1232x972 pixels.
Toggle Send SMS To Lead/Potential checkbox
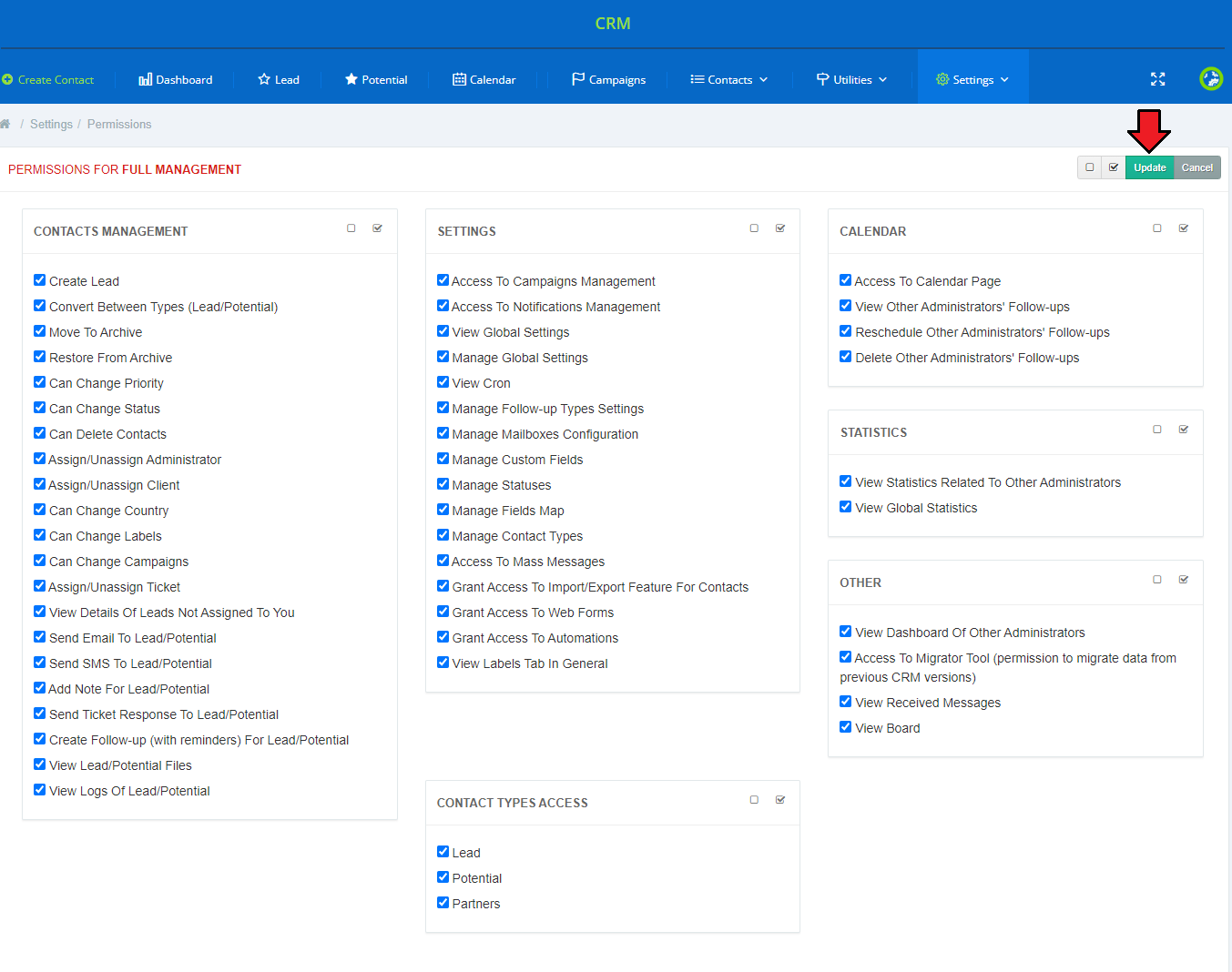(x=39, y=663)
